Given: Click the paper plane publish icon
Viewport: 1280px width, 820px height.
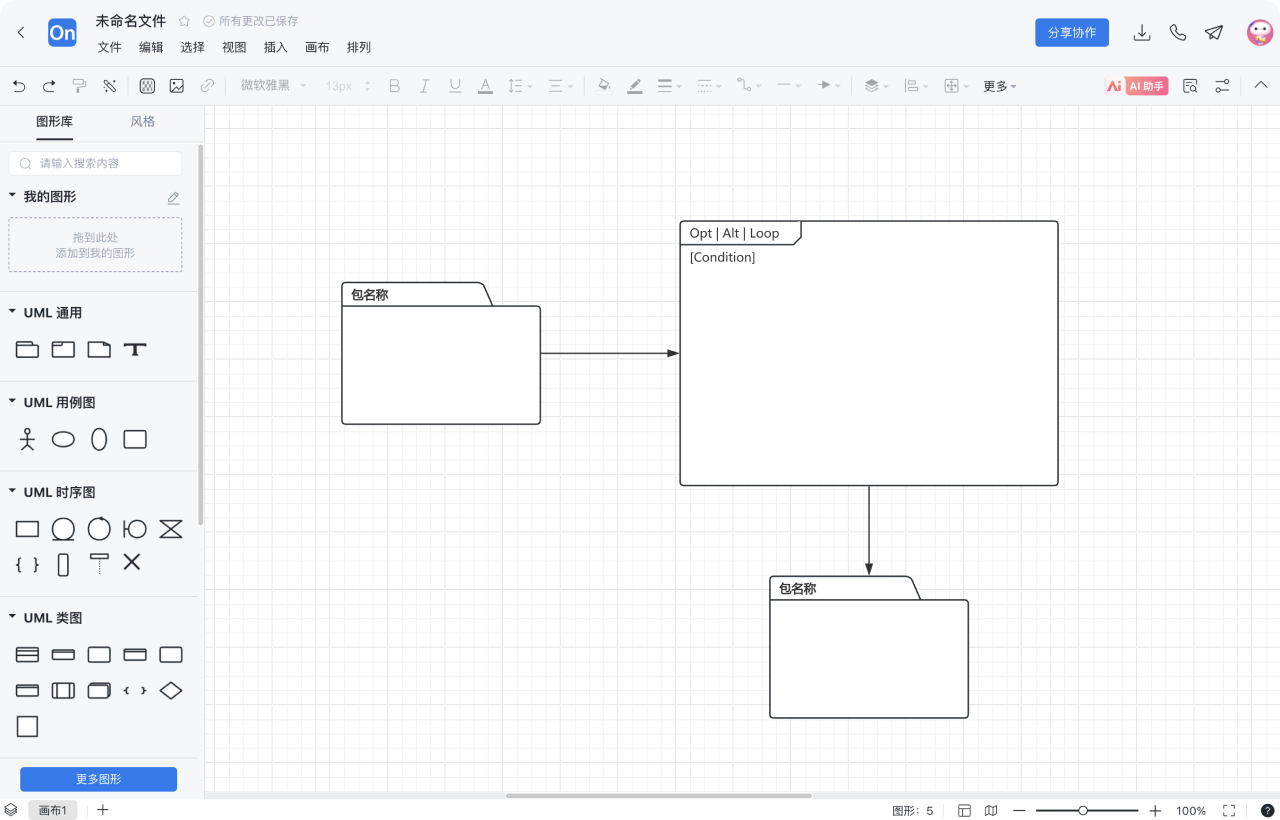Looking at the screenshot, I should point(1214,33).
